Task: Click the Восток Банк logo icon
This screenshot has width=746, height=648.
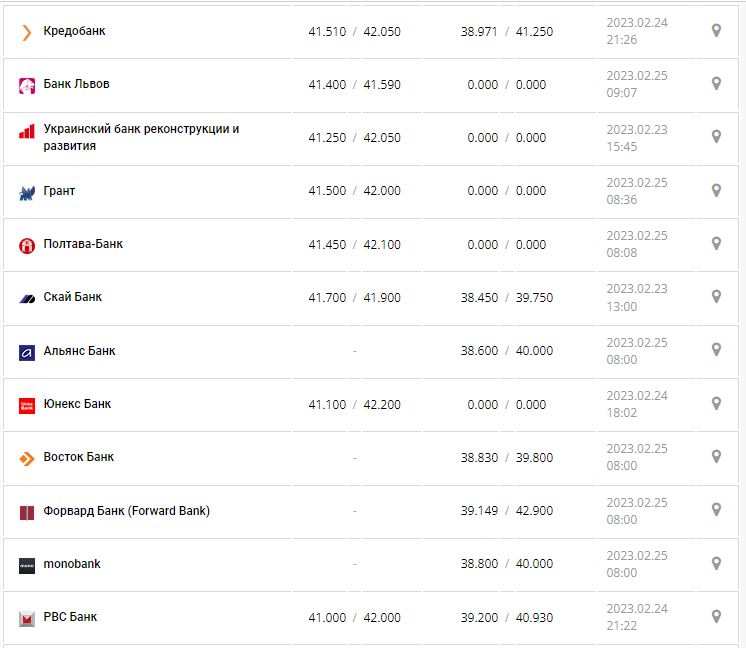Action: coord(27,458)
